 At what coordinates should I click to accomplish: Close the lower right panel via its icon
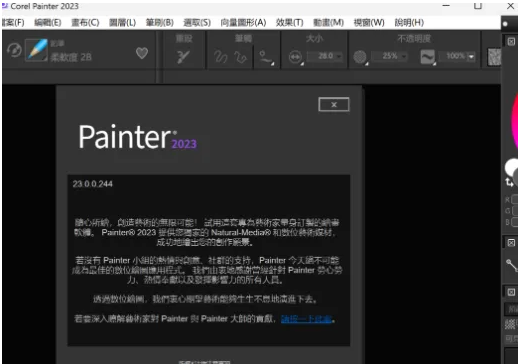[x=511, y=292]
